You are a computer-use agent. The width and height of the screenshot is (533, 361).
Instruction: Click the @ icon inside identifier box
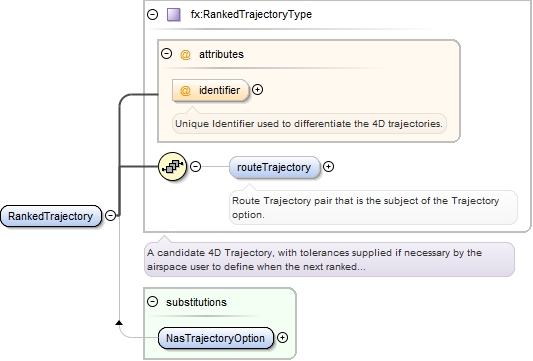(x=185, y=91)
